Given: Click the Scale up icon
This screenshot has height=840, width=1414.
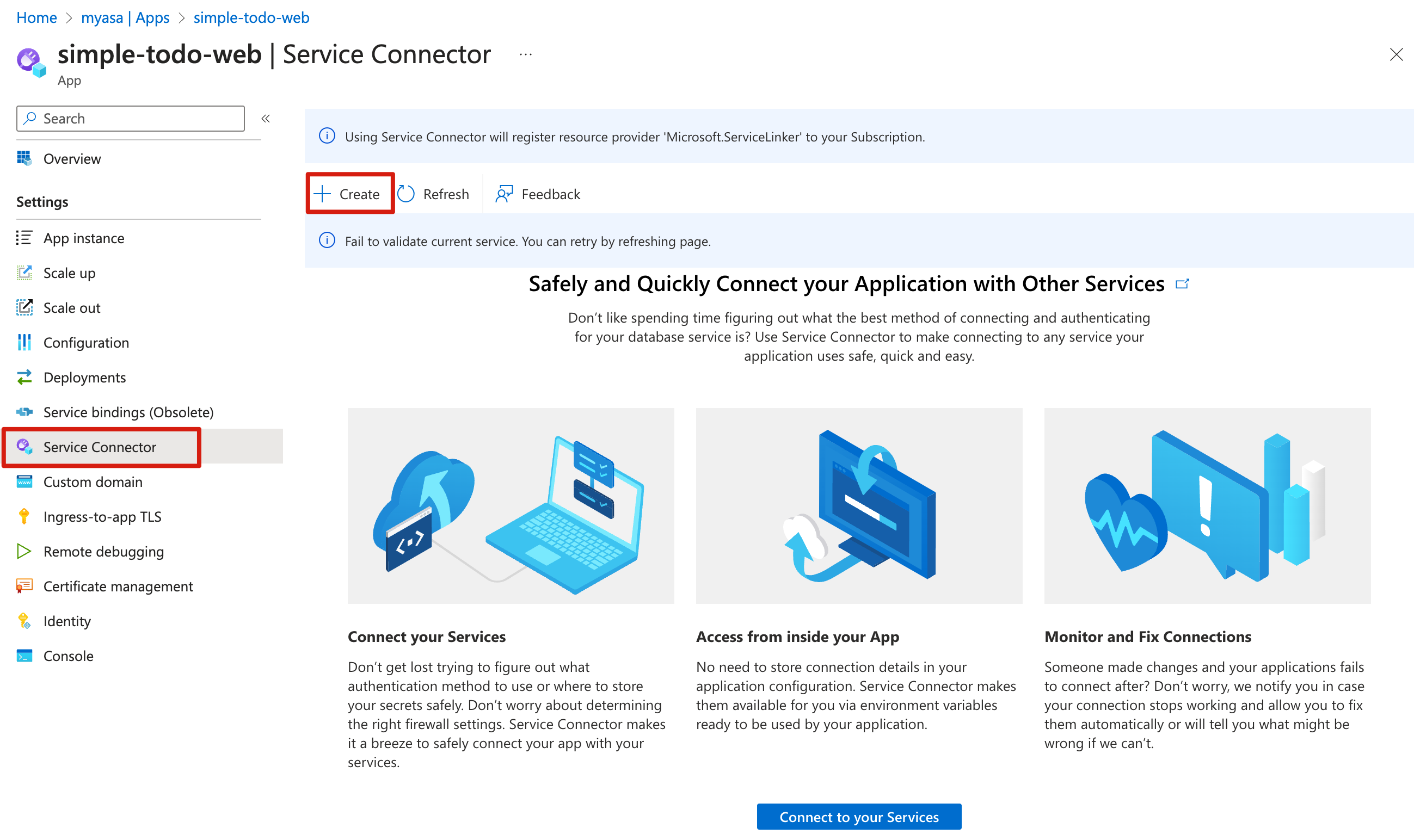Looking at the screenshot, I should (24, 273).
